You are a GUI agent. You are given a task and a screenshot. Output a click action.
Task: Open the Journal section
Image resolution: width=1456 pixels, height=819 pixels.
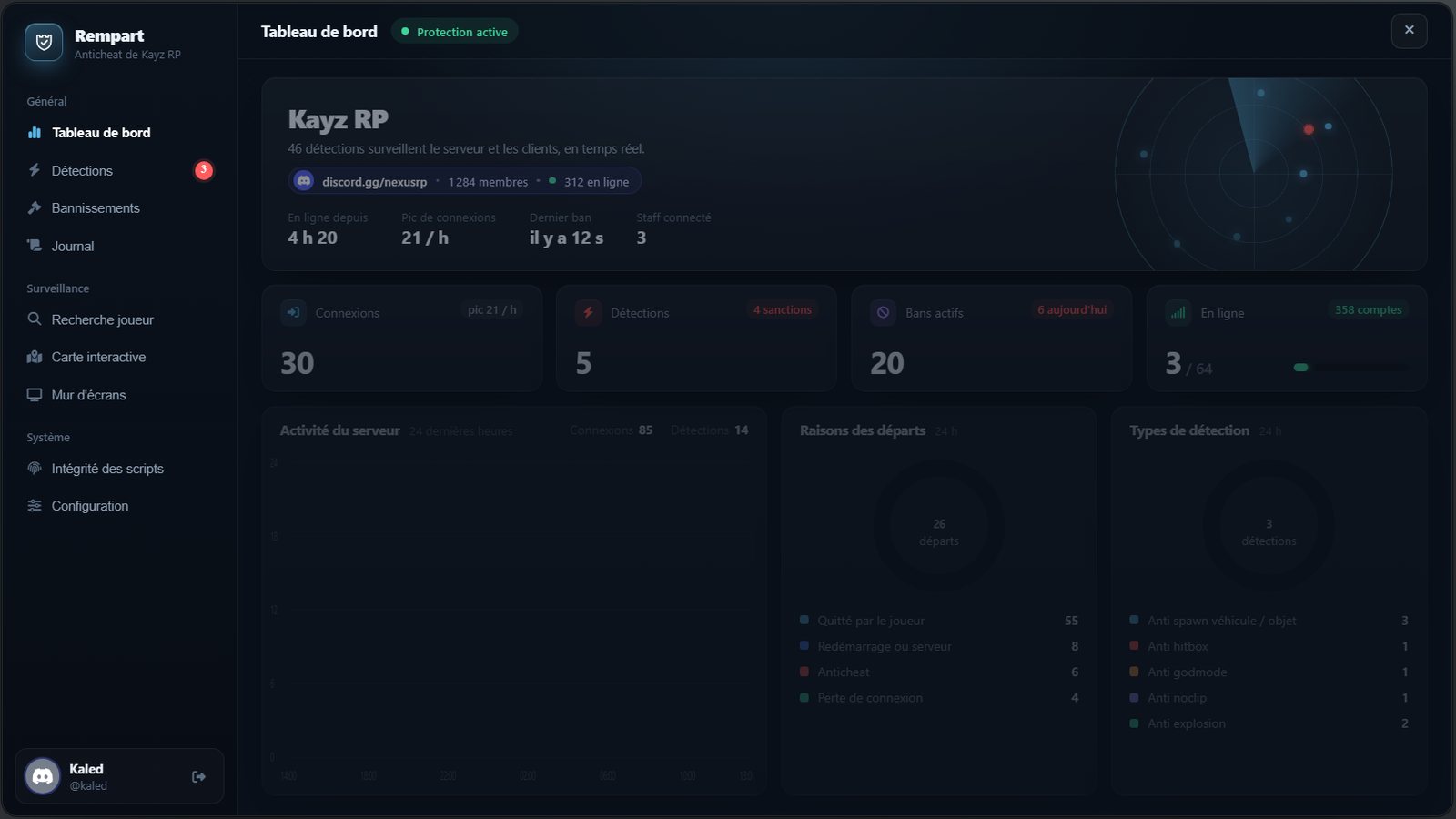coord(119,246)
